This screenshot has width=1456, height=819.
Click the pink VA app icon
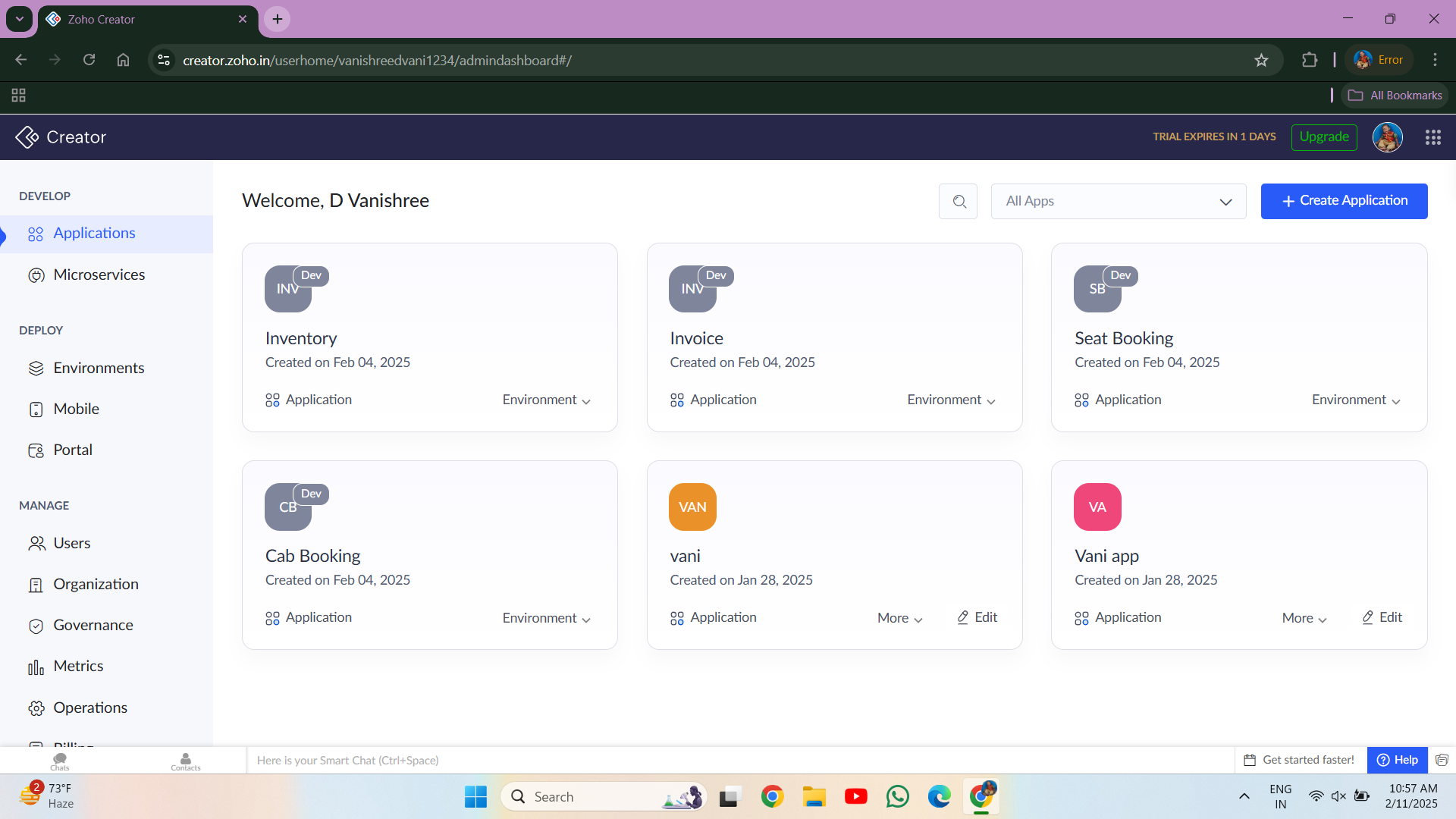click(x=1097, y=507)
